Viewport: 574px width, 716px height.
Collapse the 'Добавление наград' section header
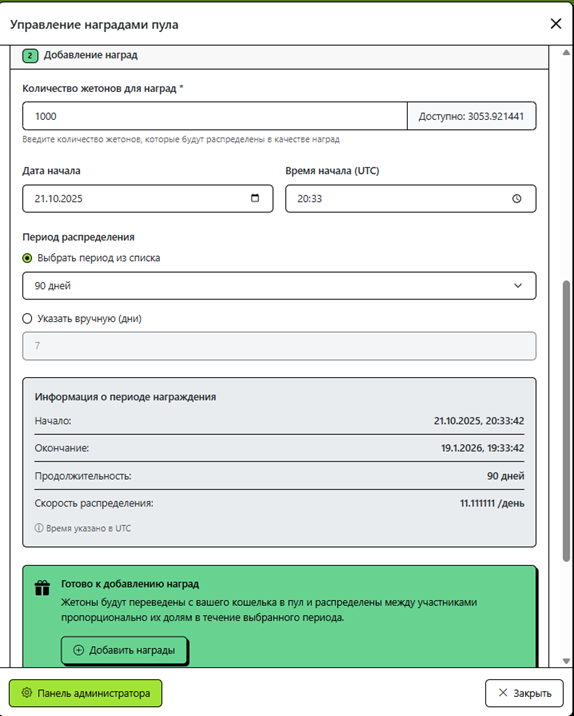pyautogui.click(x=279, y=56)
